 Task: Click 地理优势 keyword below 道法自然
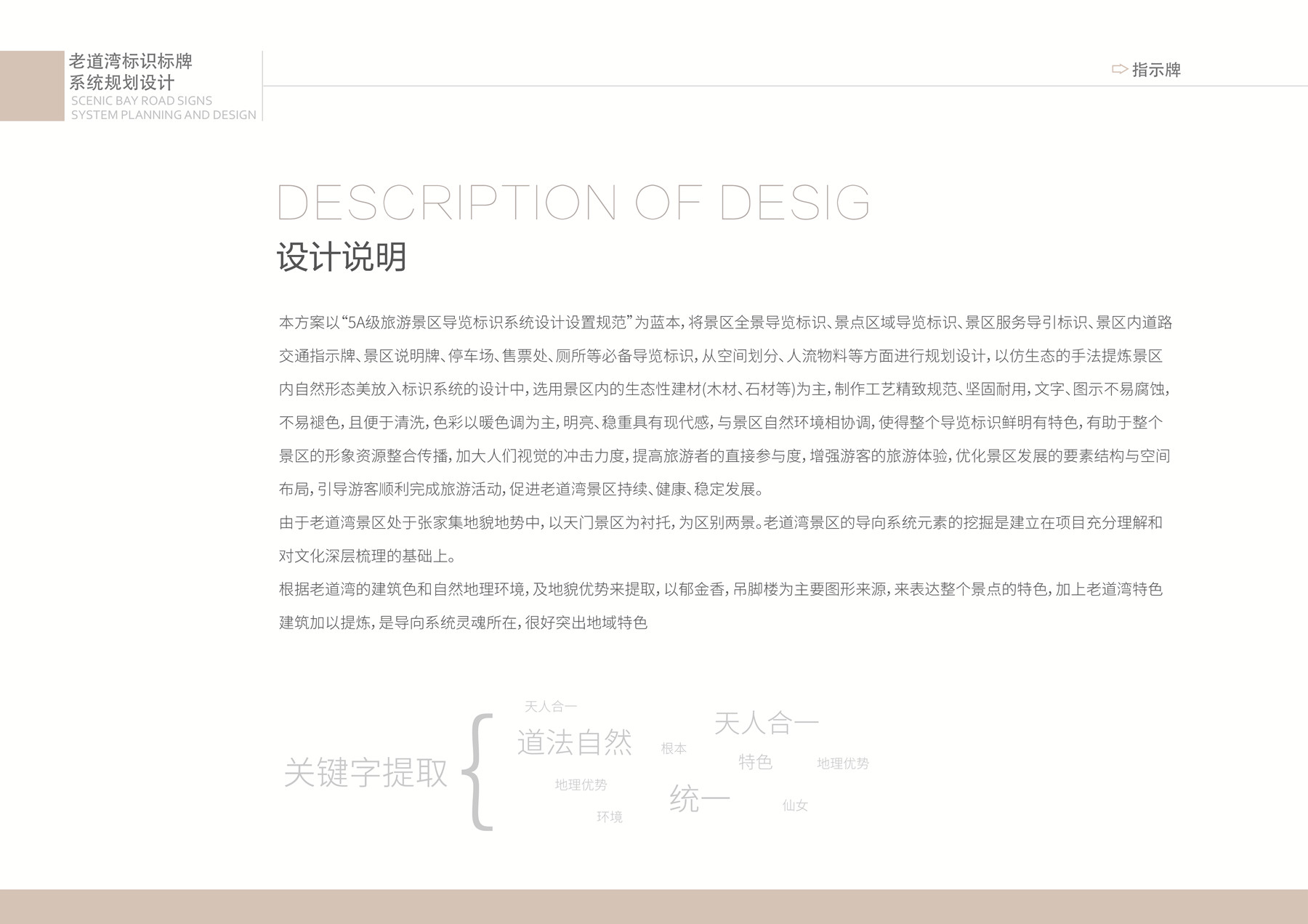click(x=581, y=785)
